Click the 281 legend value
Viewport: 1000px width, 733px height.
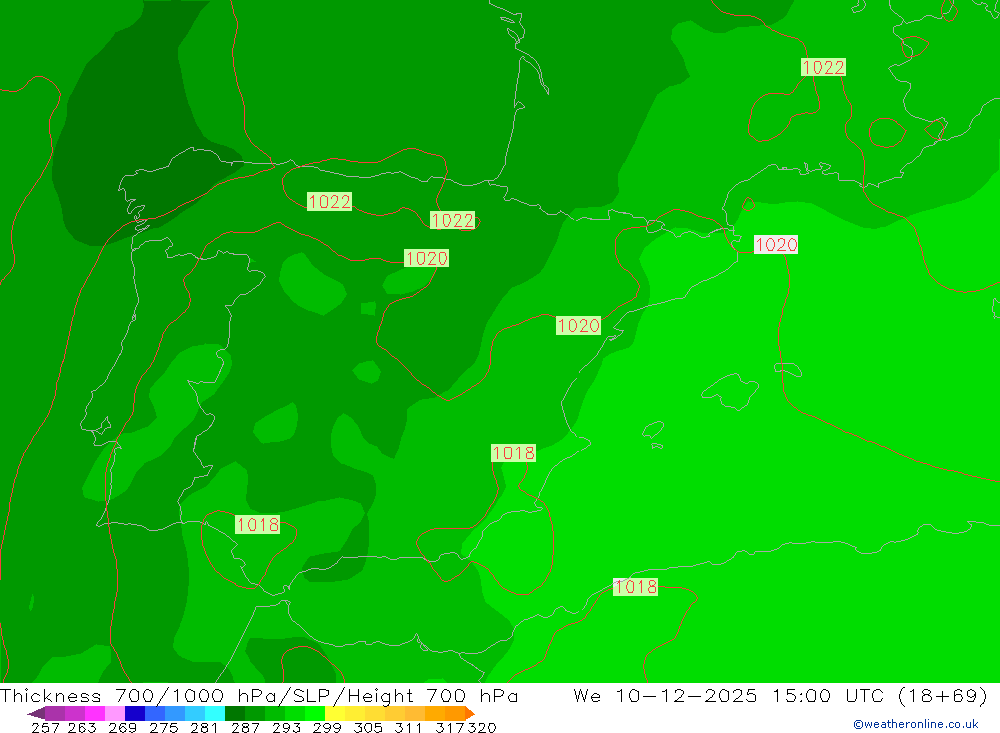[x=204, y=727]
